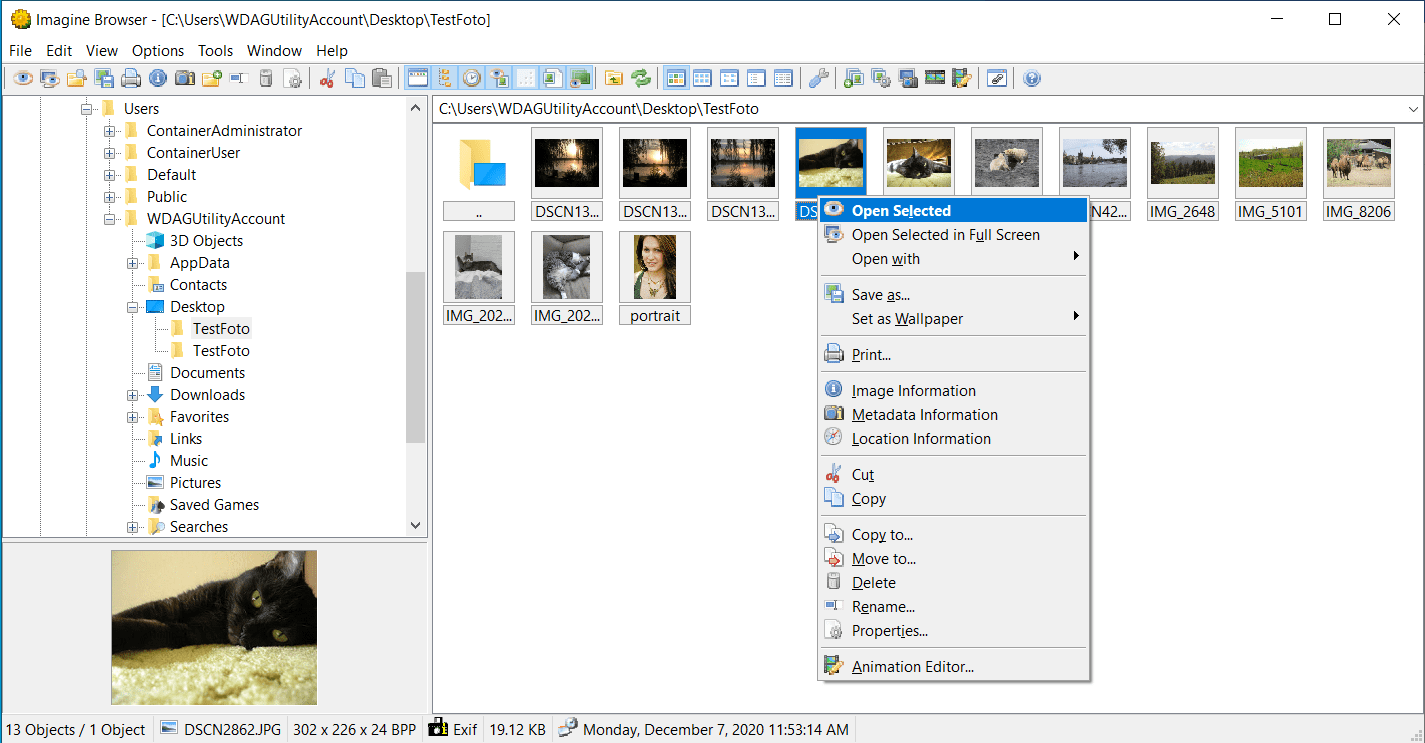Collapse the Desktop tree node
This screenshot has height=743, width=1425.
133,307
